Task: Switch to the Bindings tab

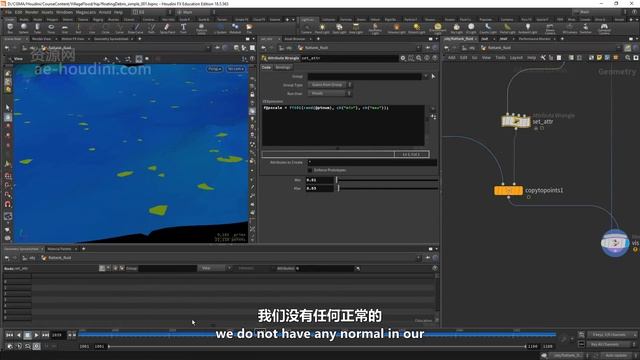Action: [x=283, y=67]
